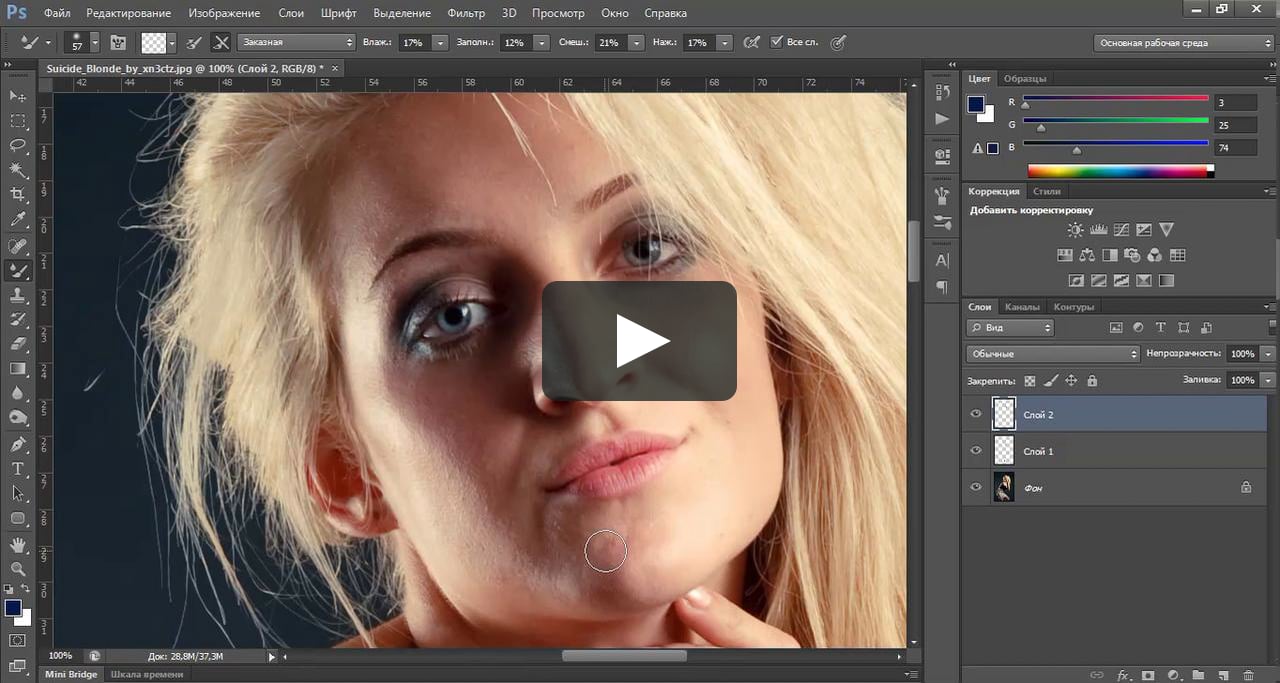Image resolution: width=1280 pixels, height=683 pixels.
Task: Play the video with center button
Action: click(x=639, y=341)
